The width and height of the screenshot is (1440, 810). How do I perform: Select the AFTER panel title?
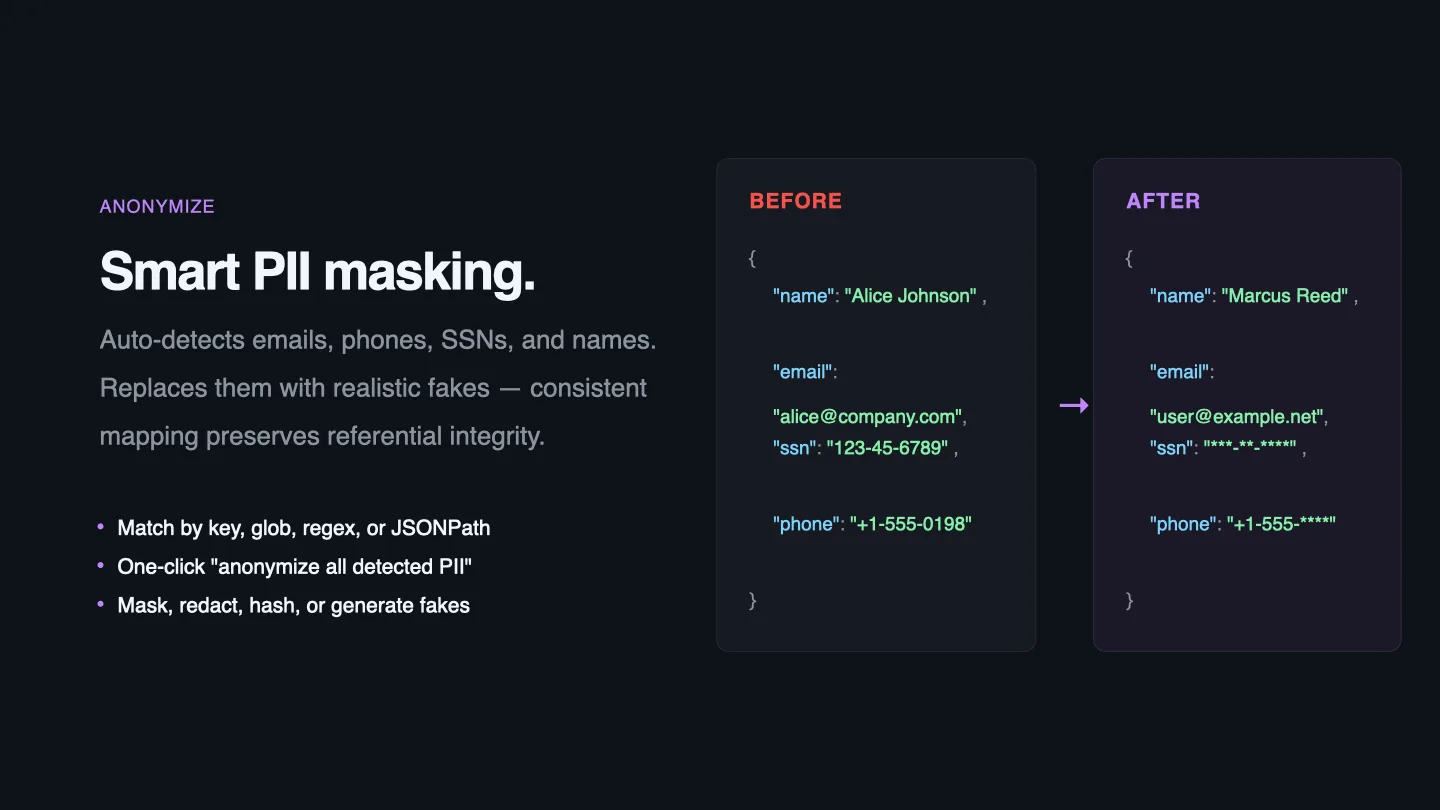(1163, 201)
